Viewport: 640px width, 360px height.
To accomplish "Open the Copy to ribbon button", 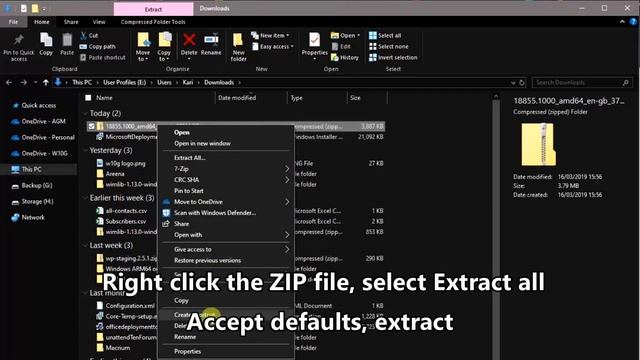I will pyautogui.click(x=164, y=47).
